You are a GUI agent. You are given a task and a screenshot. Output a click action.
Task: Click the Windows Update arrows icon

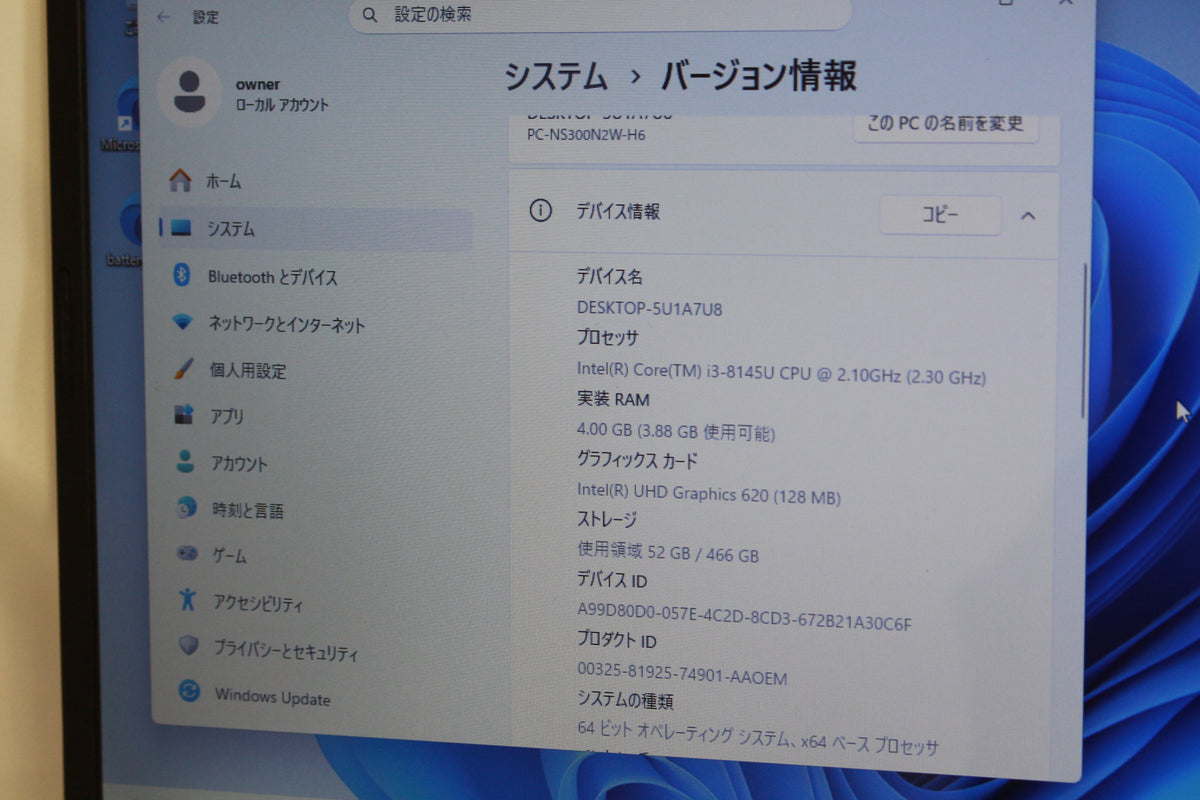[x=189, y=691]
